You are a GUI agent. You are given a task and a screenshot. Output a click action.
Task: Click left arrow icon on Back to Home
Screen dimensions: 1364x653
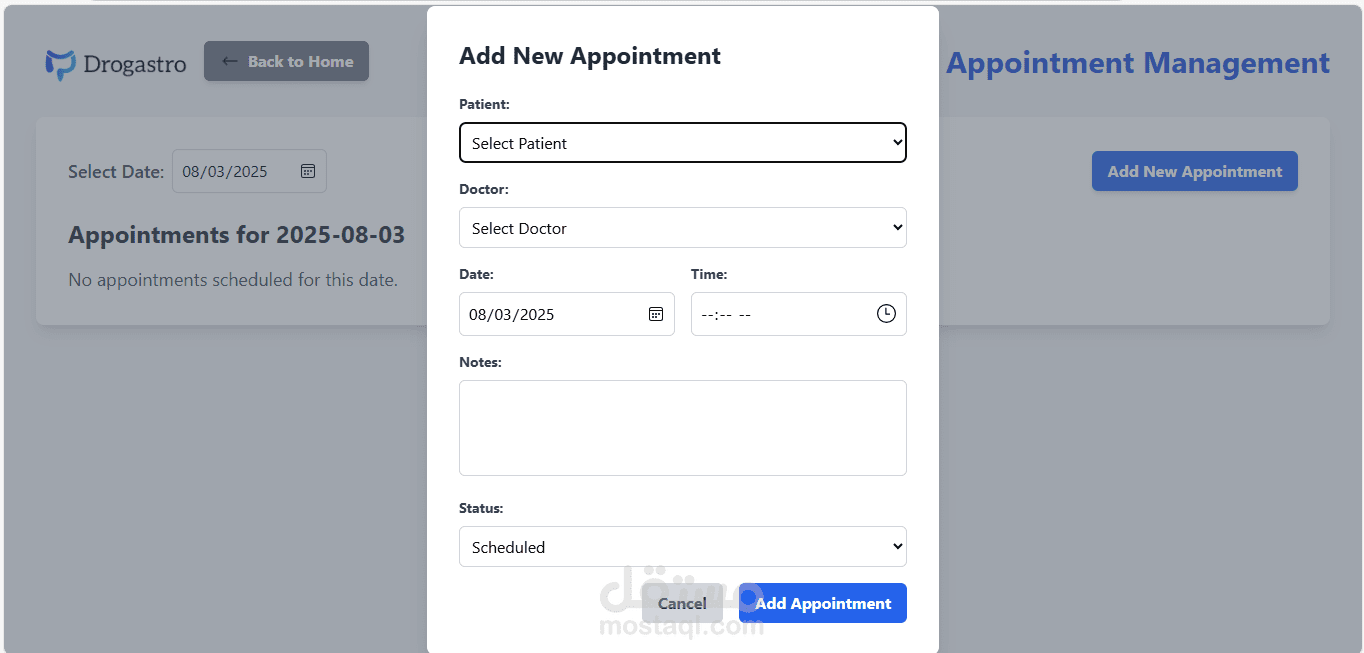pos(229,61)
